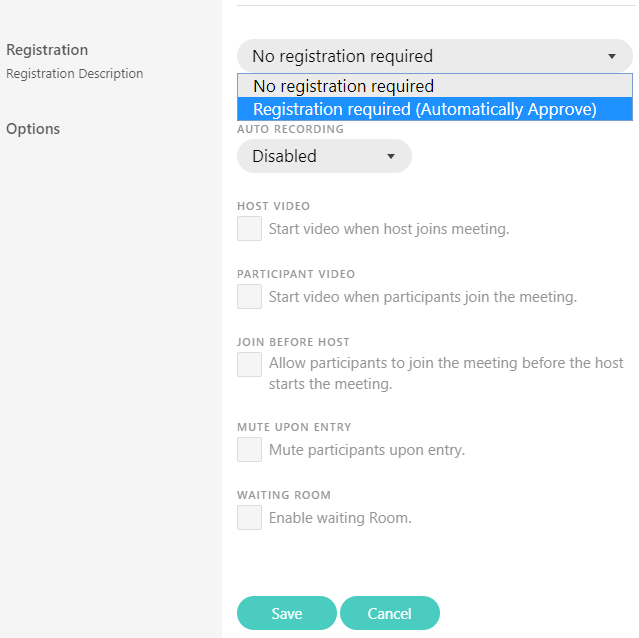Open the Registration dropdown arrow
This screenshot has height=638, width=639.
click(612, 56)
